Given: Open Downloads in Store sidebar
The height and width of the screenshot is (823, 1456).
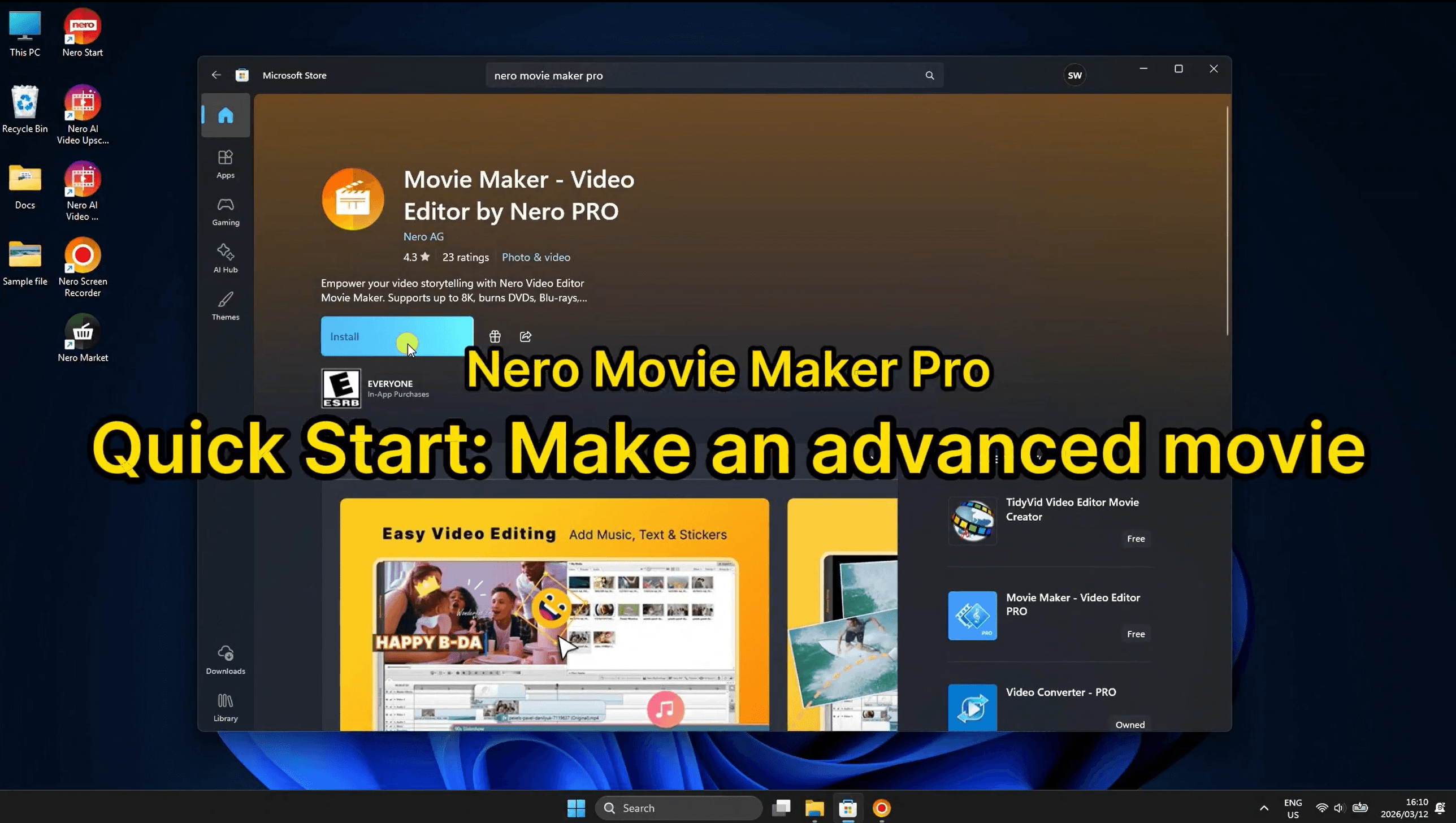Looking at the screenshot, I should (226, 660).
